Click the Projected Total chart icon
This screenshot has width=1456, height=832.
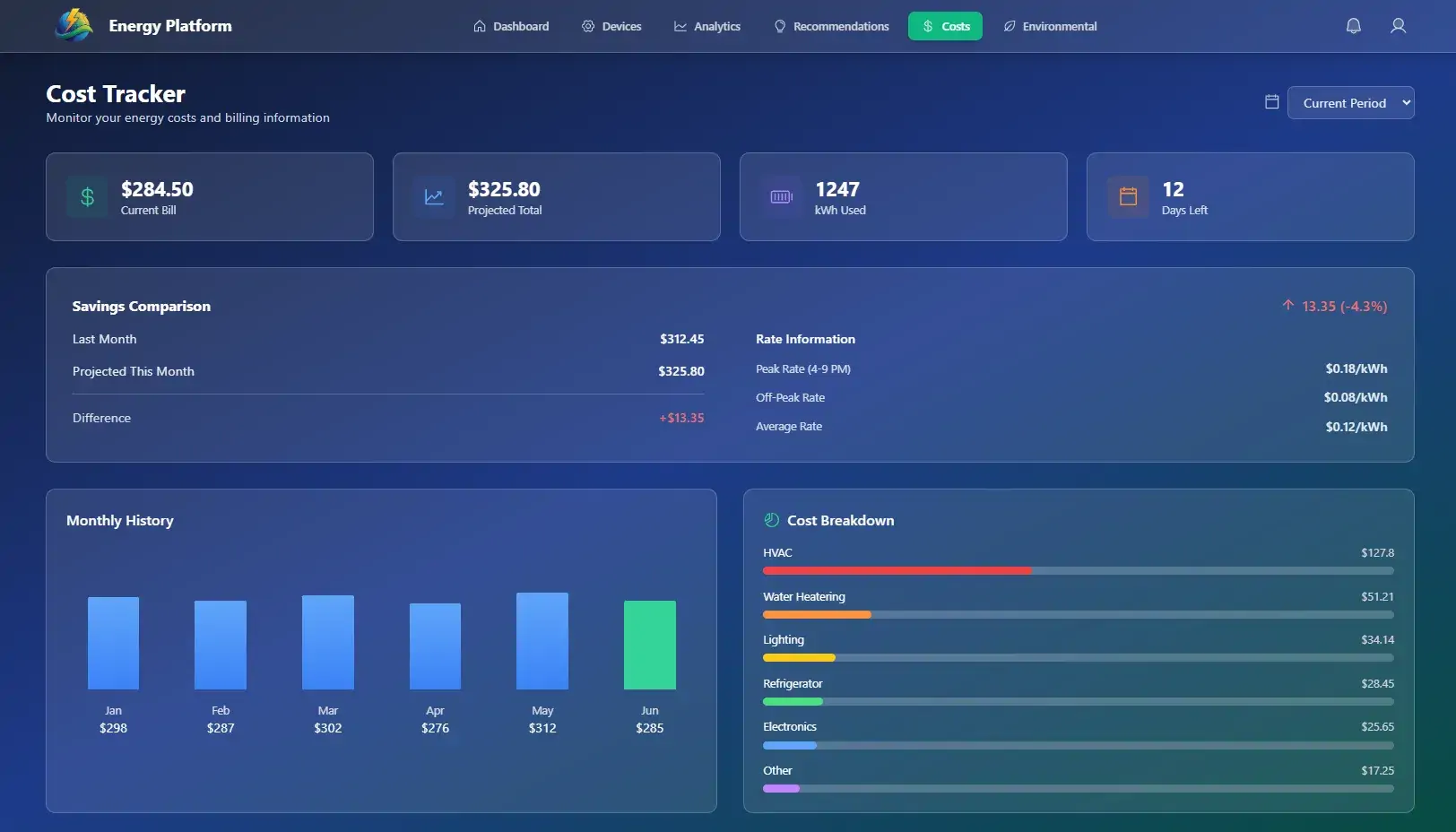pos(434,197)
